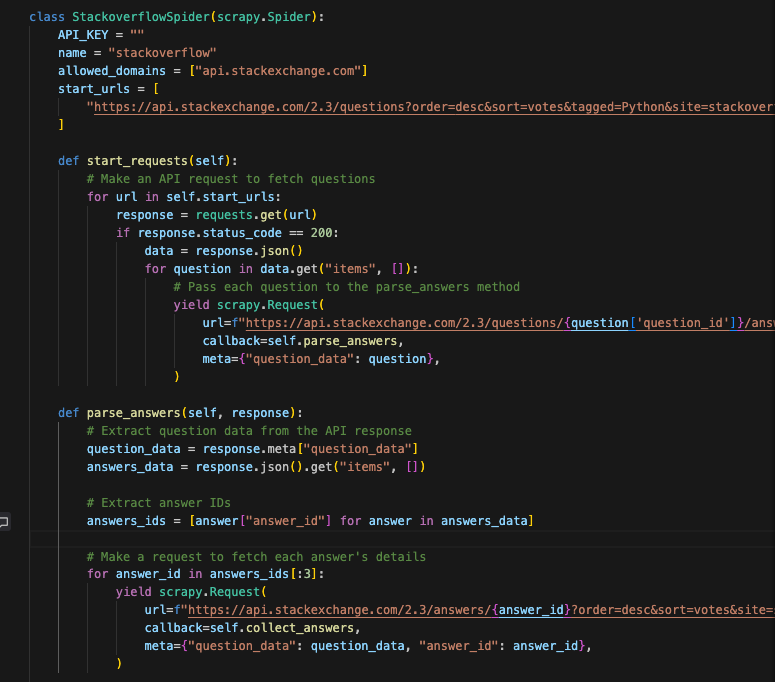Viewport: 775px width, 682px height.
Task: Click the blank line below answers_ids assignment
Action: [x=300, y=539]
